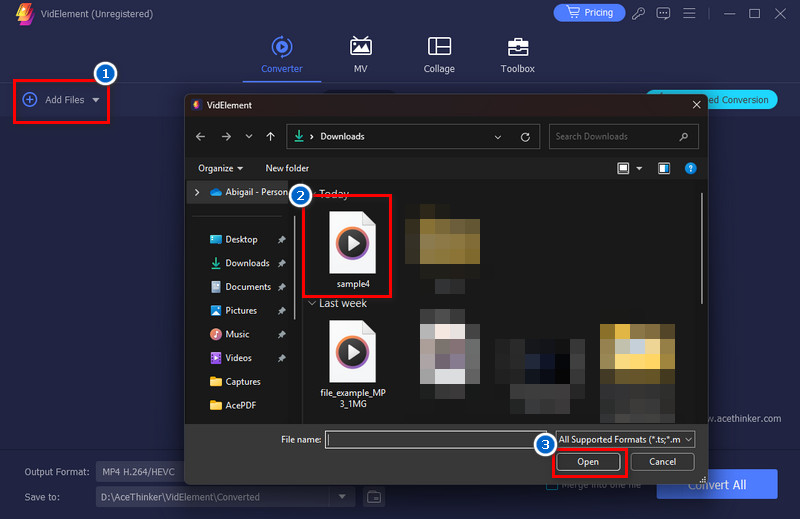The image size is (800, 519).
Task: Select the pixelated thumbnail under Today
Action: point(442,249)
